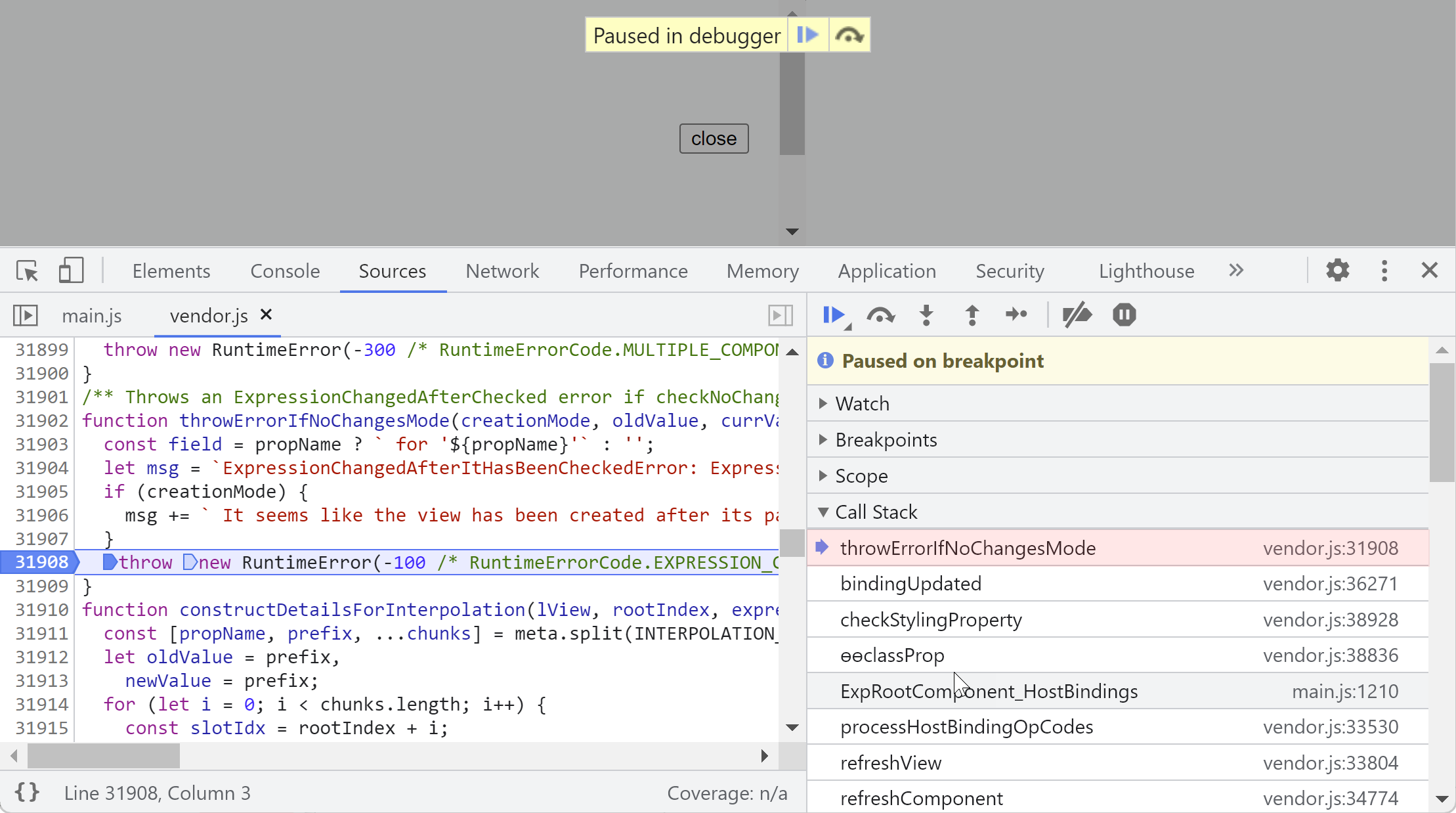Close the DevTools panel
Screen dimensions: 1456x813
pyautogui.click(x=1429, y=270)
